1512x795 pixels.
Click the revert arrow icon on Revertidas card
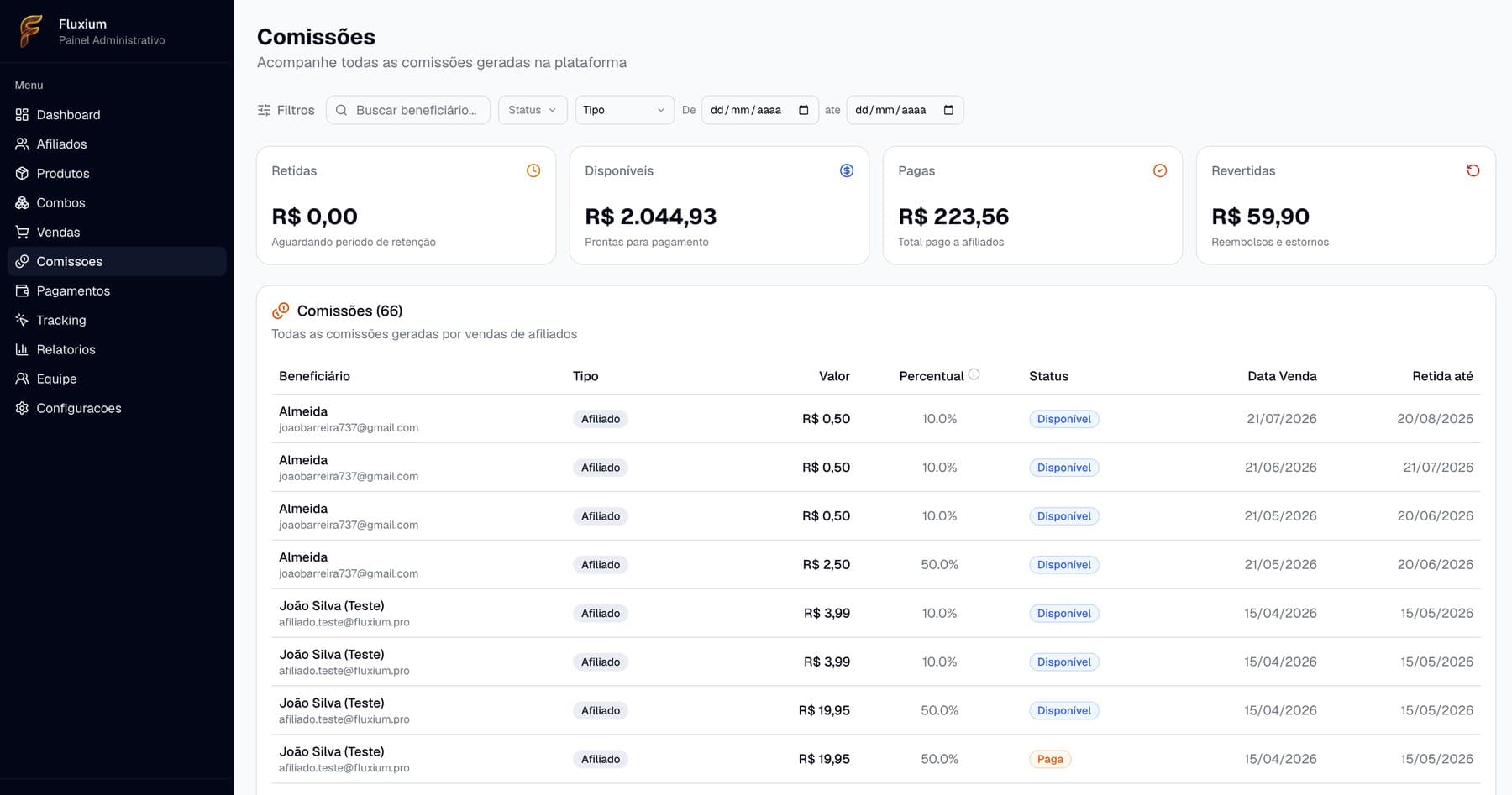tap(1473, 170)
